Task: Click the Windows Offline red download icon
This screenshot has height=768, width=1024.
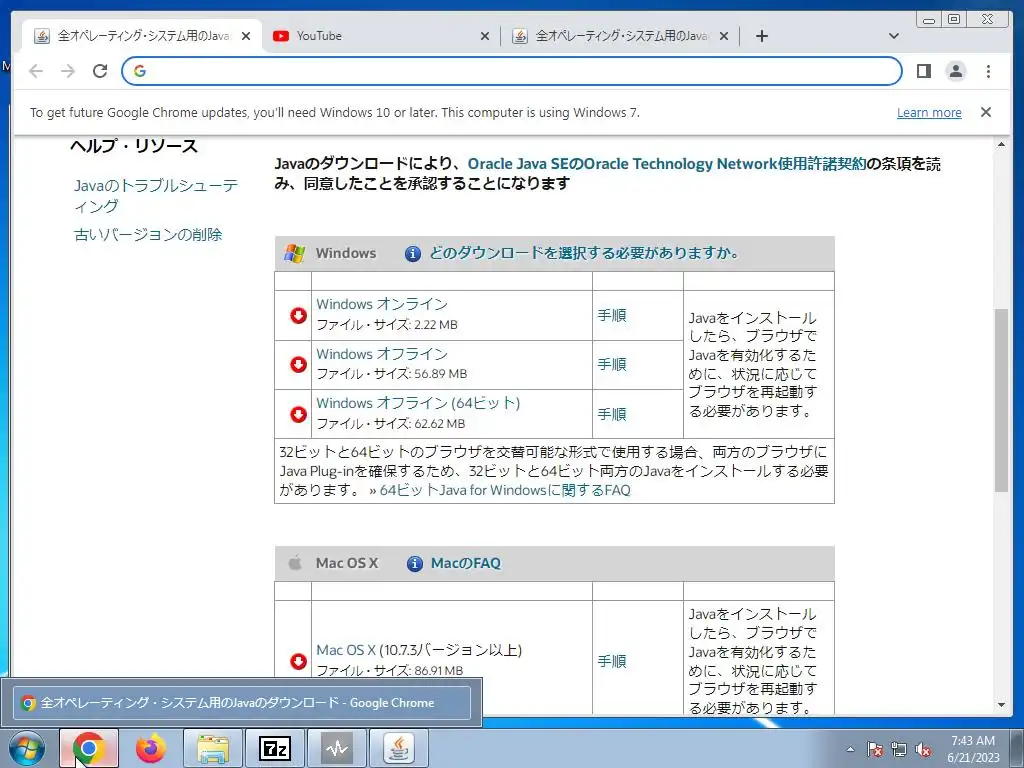Action: (x=298, y=364)
